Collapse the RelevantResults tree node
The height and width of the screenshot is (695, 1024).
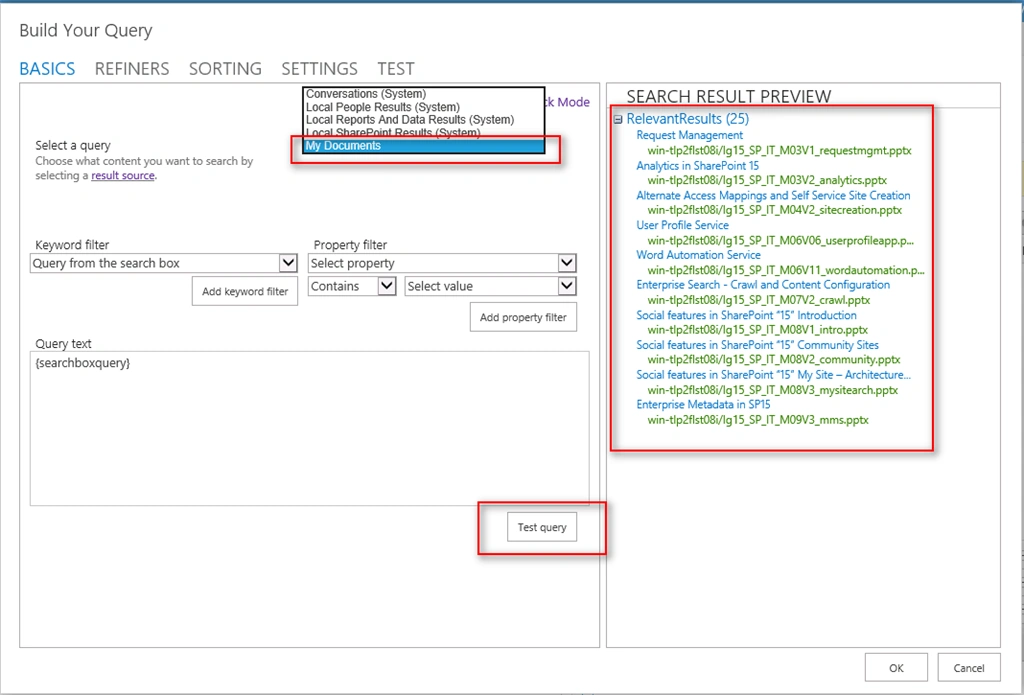[618, 120]
